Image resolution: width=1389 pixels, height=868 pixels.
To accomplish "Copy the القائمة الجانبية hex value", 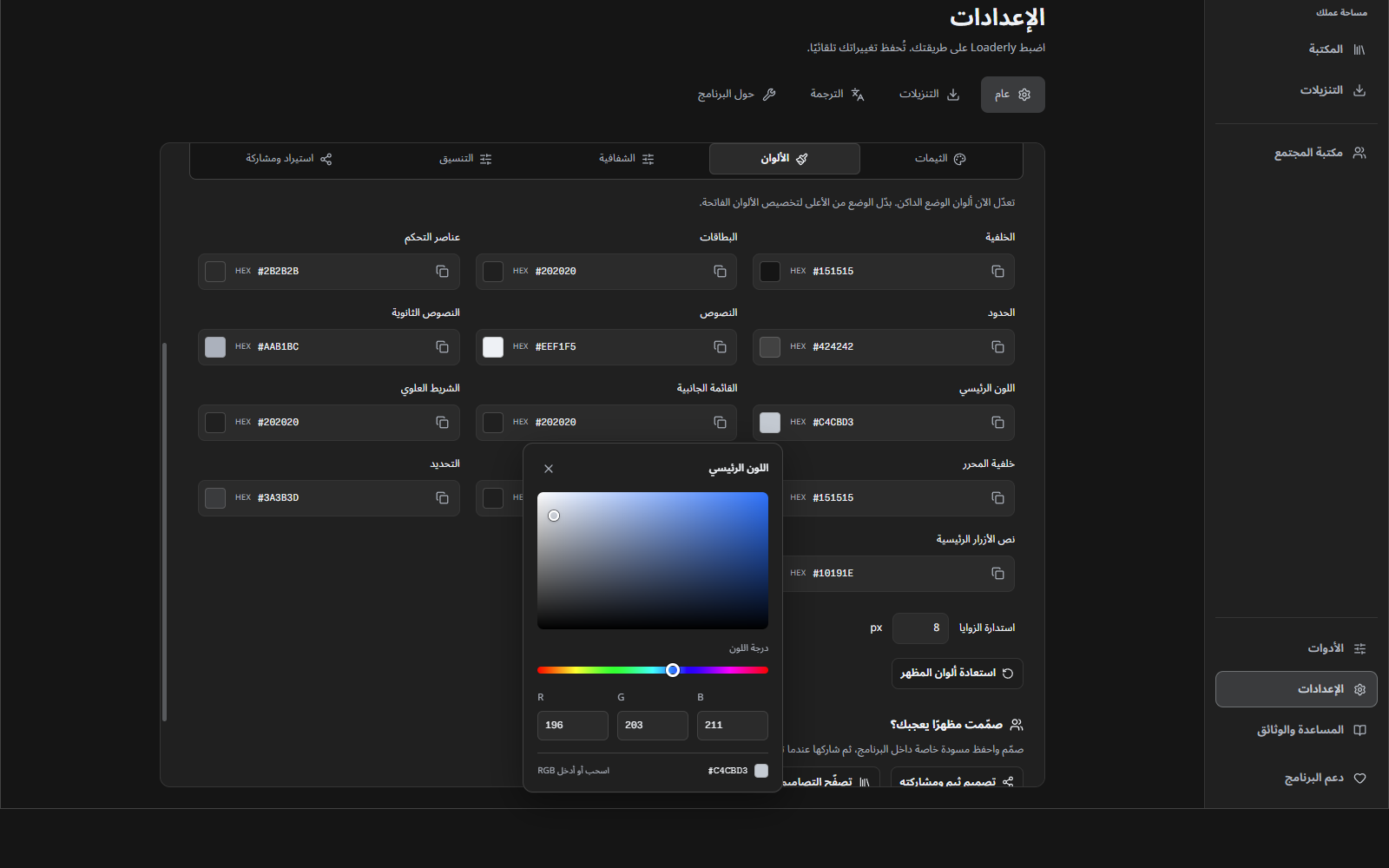I will [720, 423].
